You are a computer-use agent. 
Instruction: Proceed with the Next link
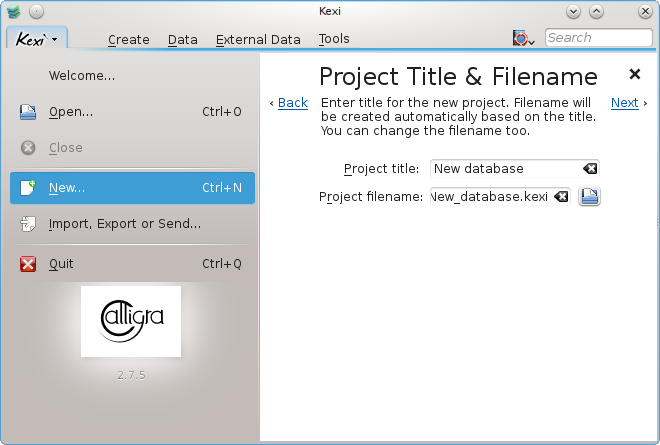(x=625, y=103)
